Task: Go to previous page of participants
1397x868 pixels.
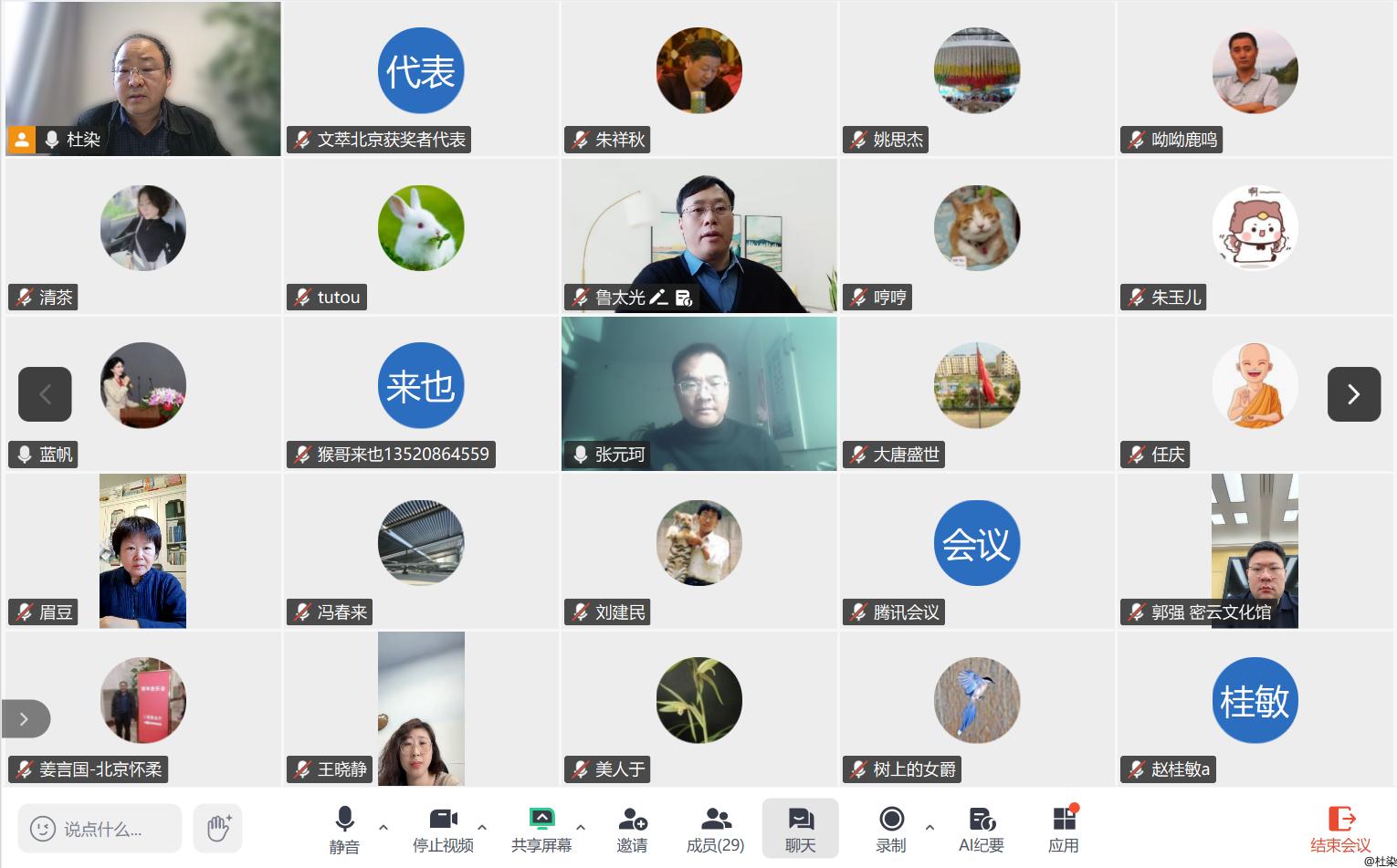Action: click(x=45, y=394)
